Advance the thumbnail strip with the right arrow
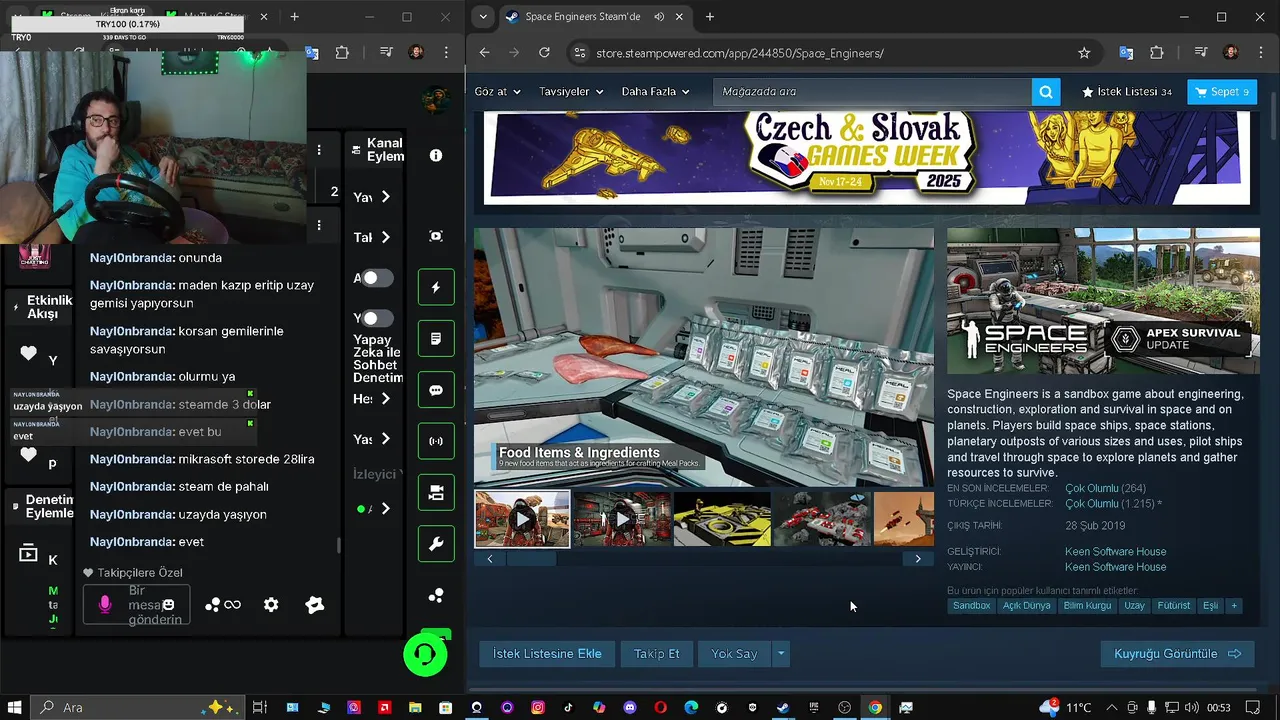This screenshot has width=1280, height=720. (x=918, y=559)
